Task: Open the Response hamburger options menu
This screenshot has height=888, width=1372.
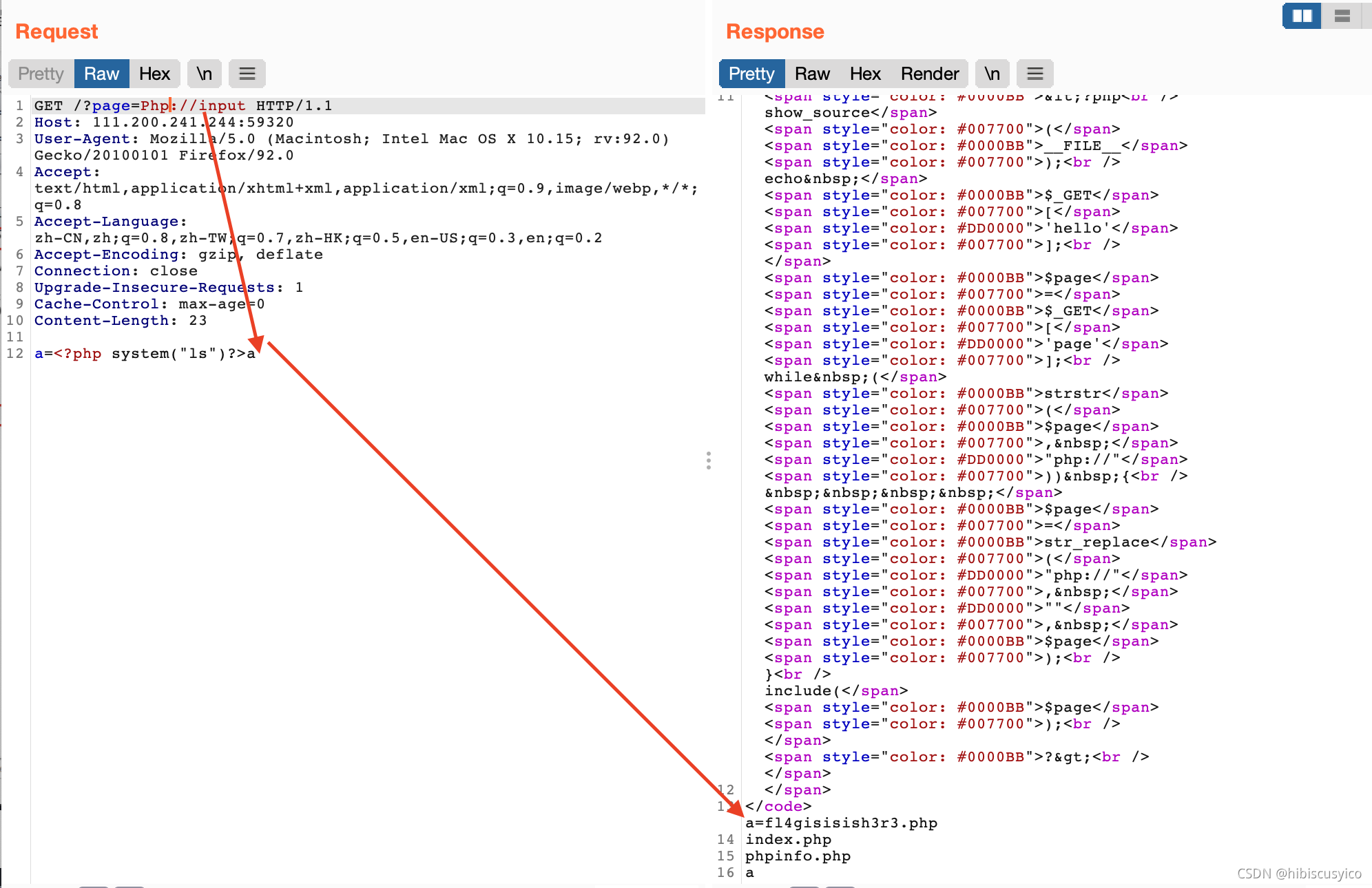Action: pyautogui.click(x=1035, y=74)
